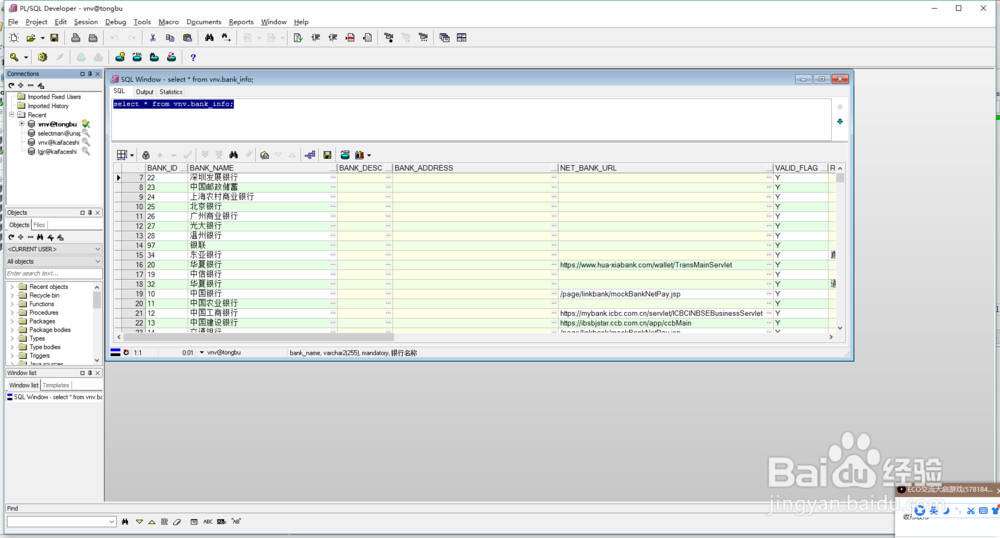Toggle the "AB" option in the Find bar
The width and height of the screenshot is (1000, 538).
point(236,521)
